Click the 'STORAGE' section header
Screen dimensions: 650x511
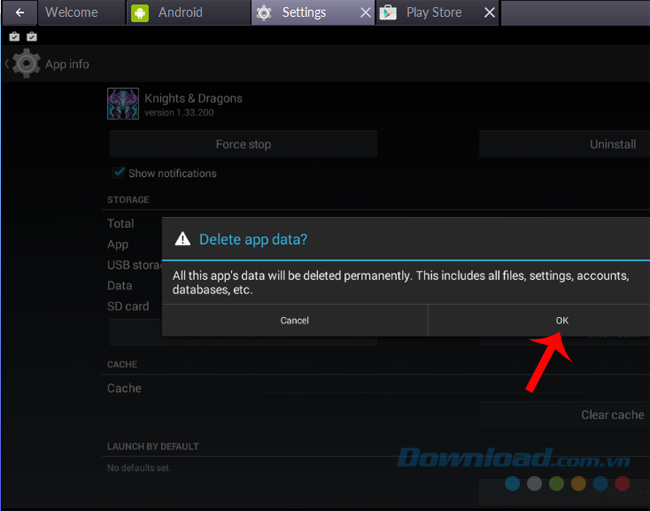point(128,200)
